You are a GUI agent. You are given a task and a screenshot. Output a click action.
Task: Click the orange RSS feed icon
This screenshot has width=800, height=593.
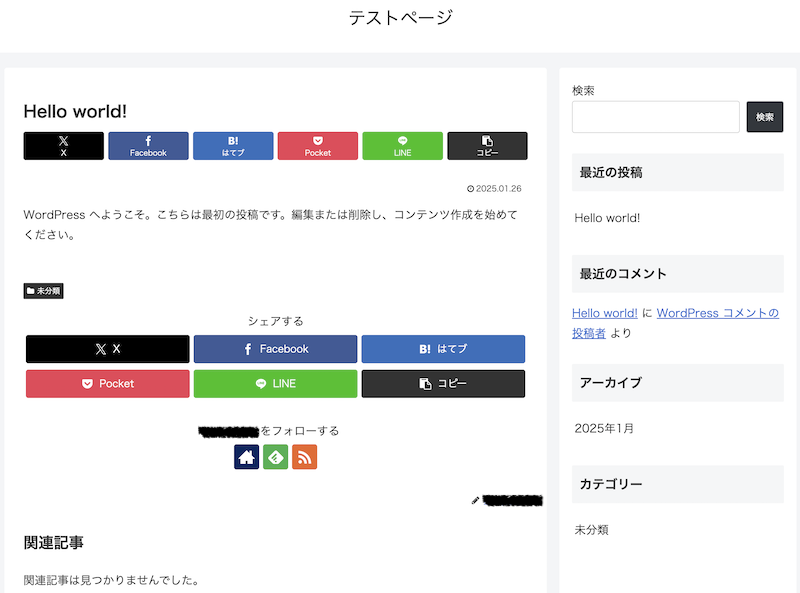[305, 457]
